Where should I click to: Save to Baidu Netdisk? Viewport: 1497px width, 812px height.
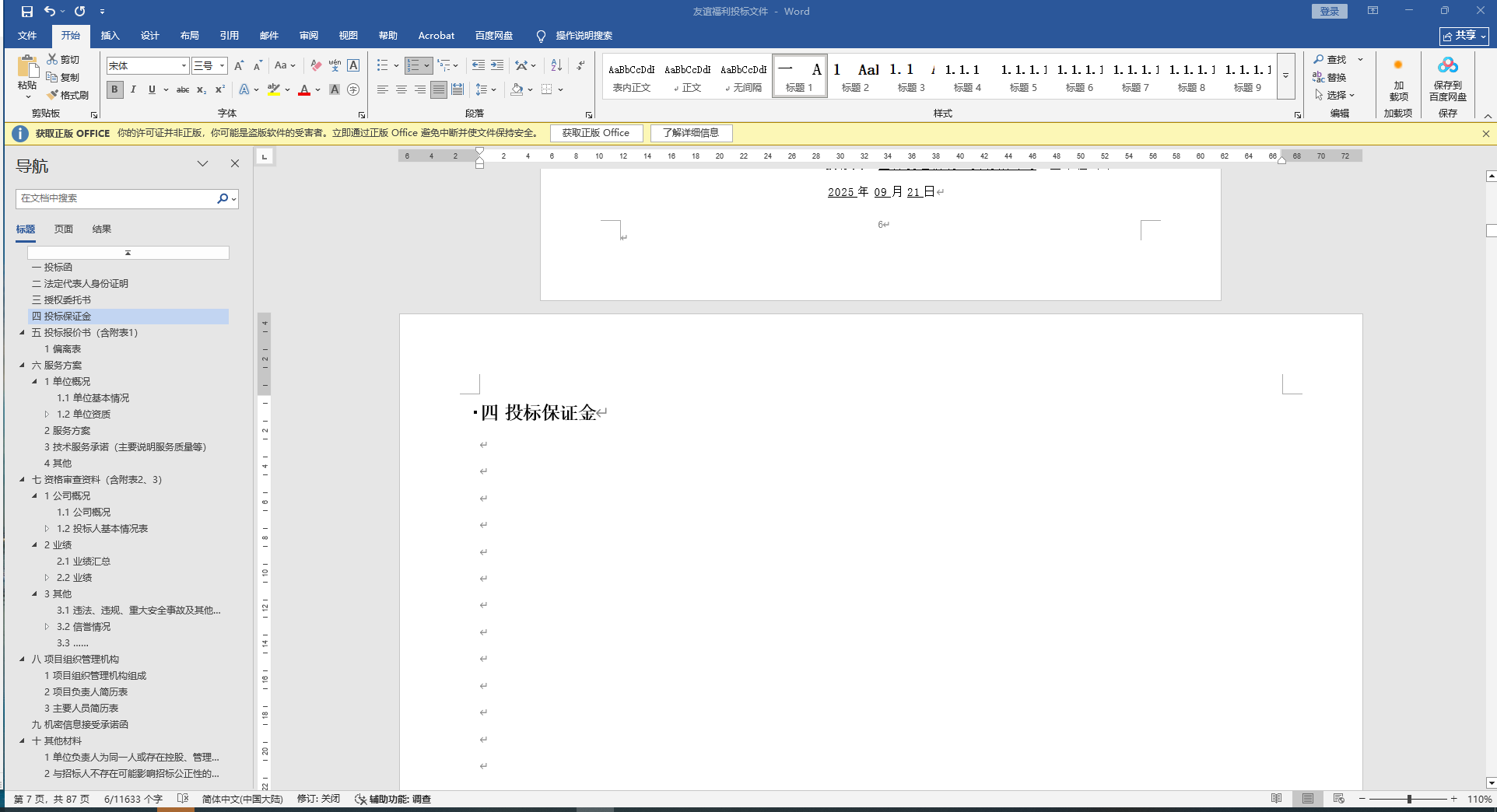pyautogui.click(x=1448, y=79)
